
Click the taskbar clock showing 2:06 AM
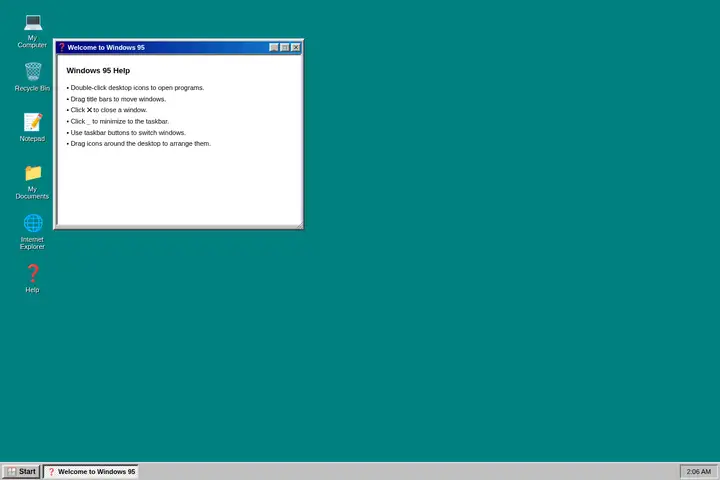click(698, 471)
